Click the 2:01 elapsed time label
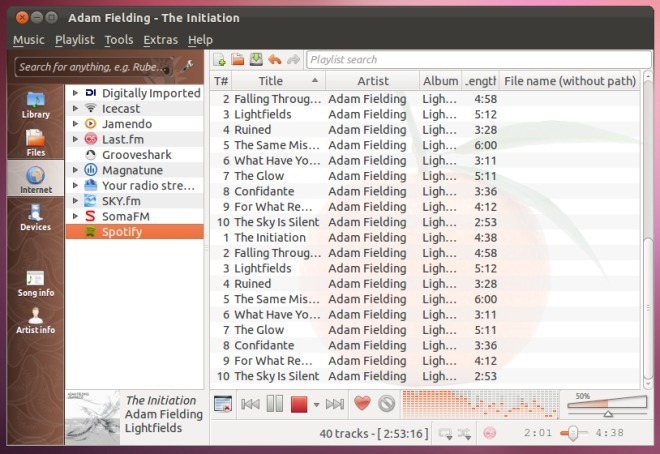This screenshot has width=660, height=454. click(538, 433)
